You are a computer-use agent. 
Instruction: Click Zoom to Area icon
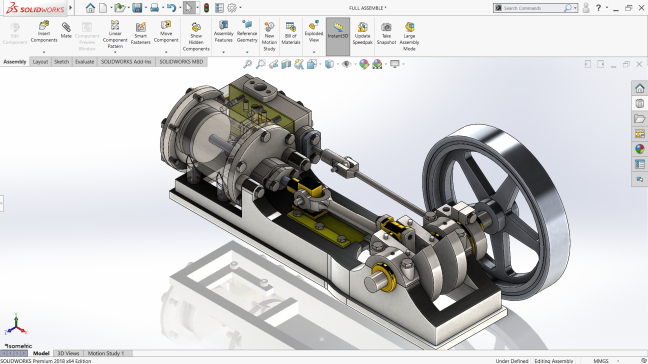pos(260,64)
